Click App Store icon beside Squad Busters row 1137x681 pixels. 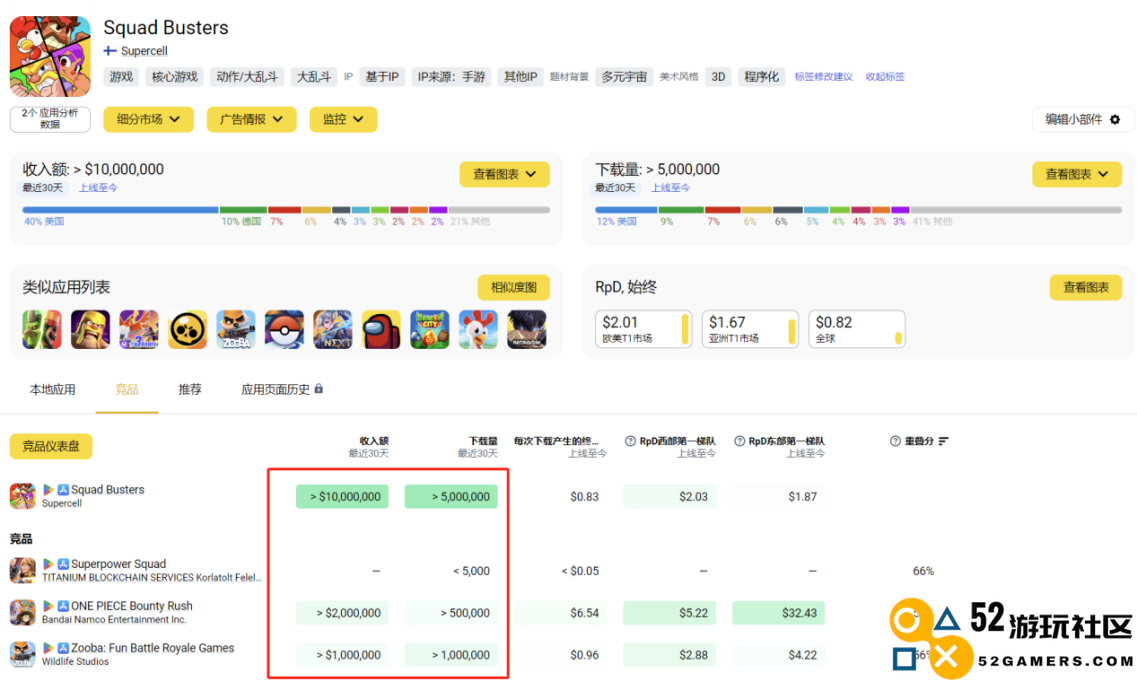pos(63,490)
